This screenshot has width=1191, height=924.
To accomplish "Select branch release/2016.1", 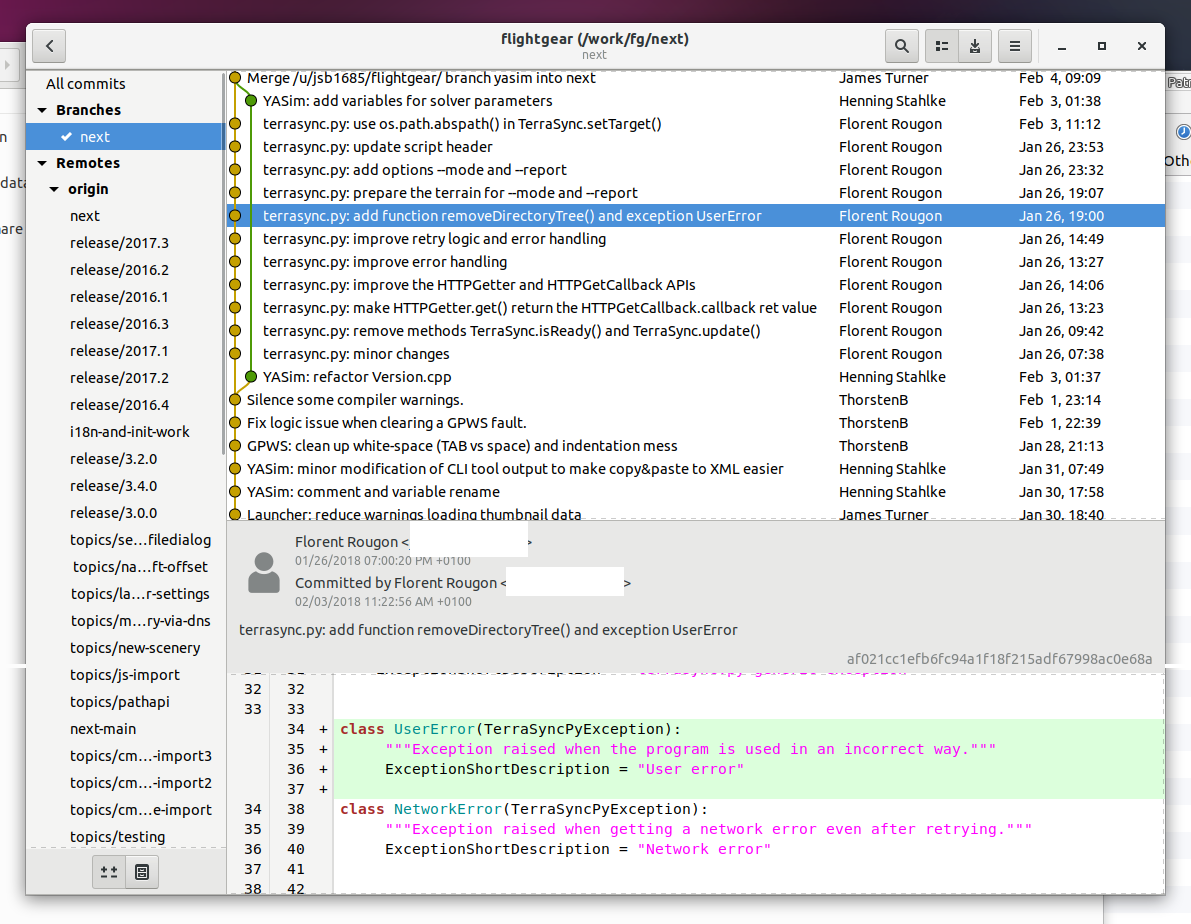I will 126,297.
